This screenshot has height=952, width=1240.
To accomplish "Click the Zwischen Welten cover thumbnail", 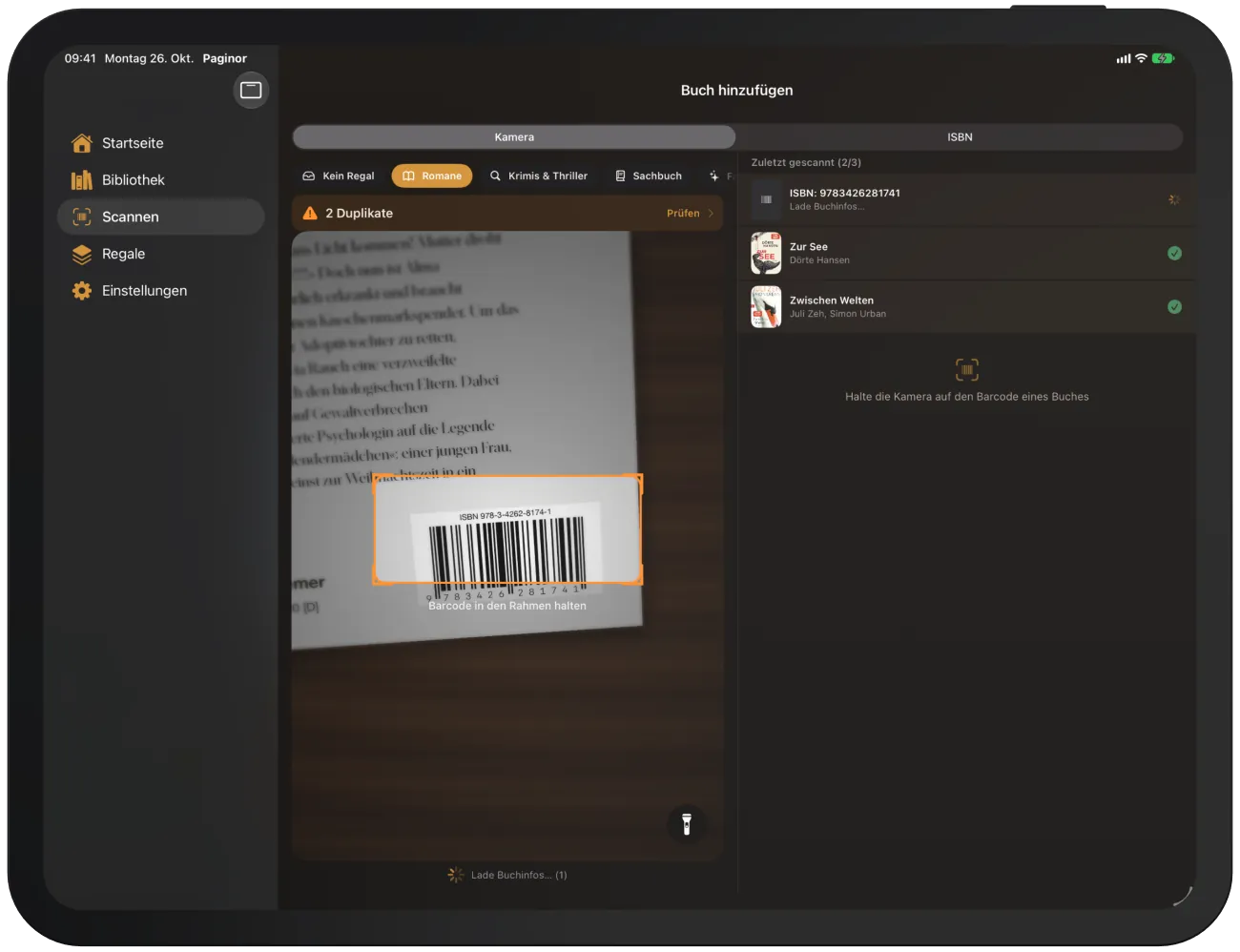I will (x=766, y=306).
